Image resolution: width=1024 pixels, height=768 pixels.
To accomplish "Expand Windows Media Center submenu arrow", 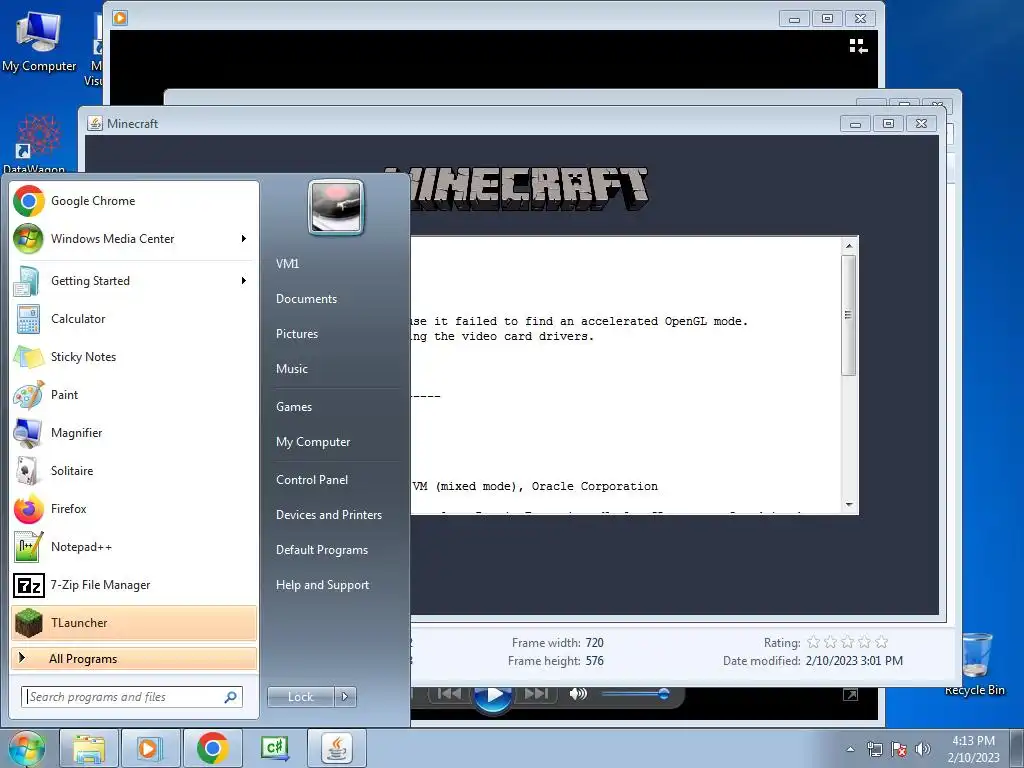I will [244, 239].
